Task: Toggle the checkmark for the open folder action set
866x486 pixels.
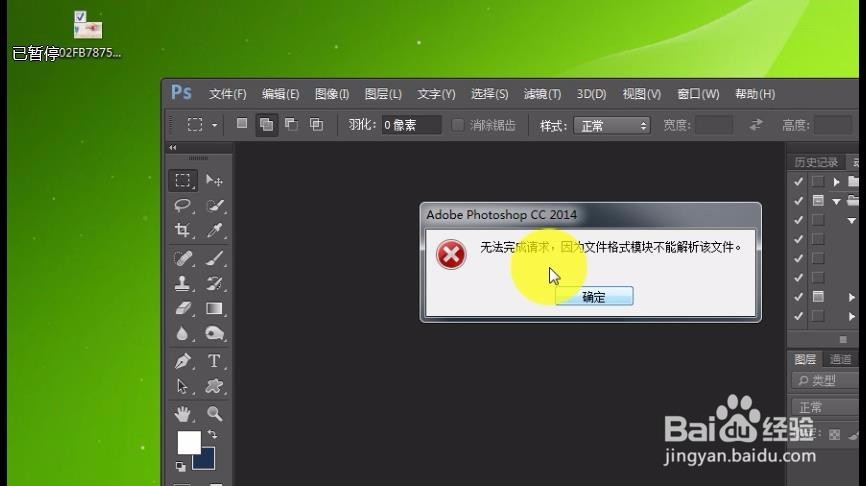Action: (x=798, y=200)
